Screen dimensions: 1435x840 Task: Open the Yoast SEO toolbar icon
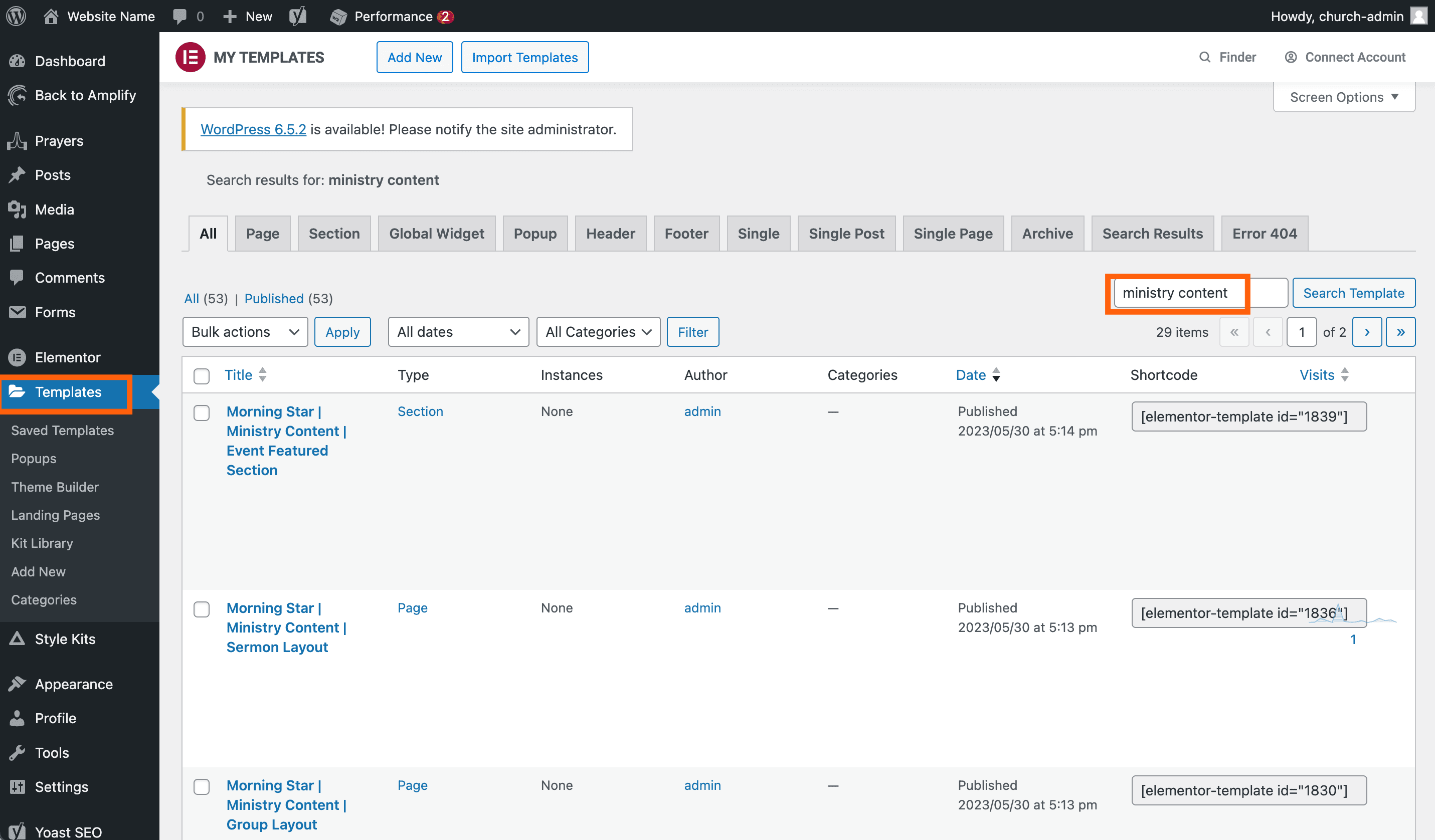coord(298,16)
